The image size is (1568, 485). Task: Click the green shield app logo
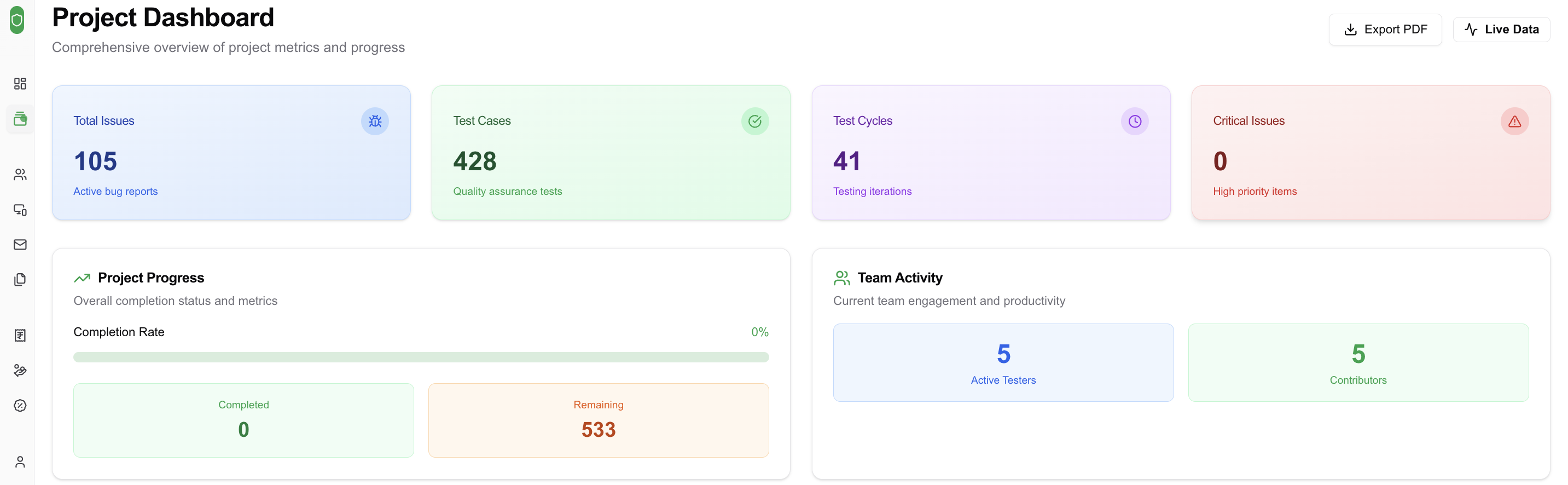click(x=17, y=20)
